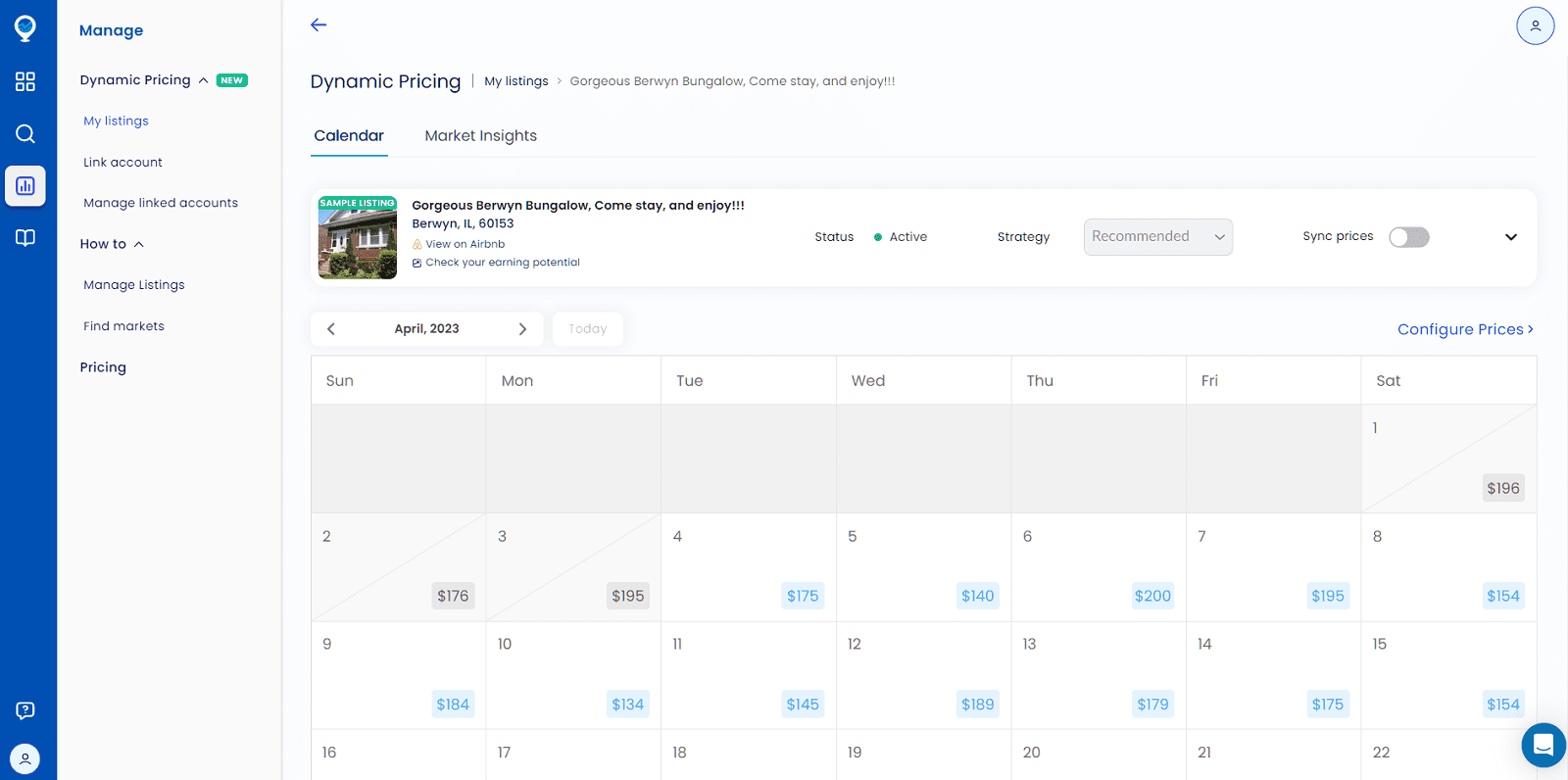Go to next month in calendar
This screenshot has height=780, width=1568.
522,329
